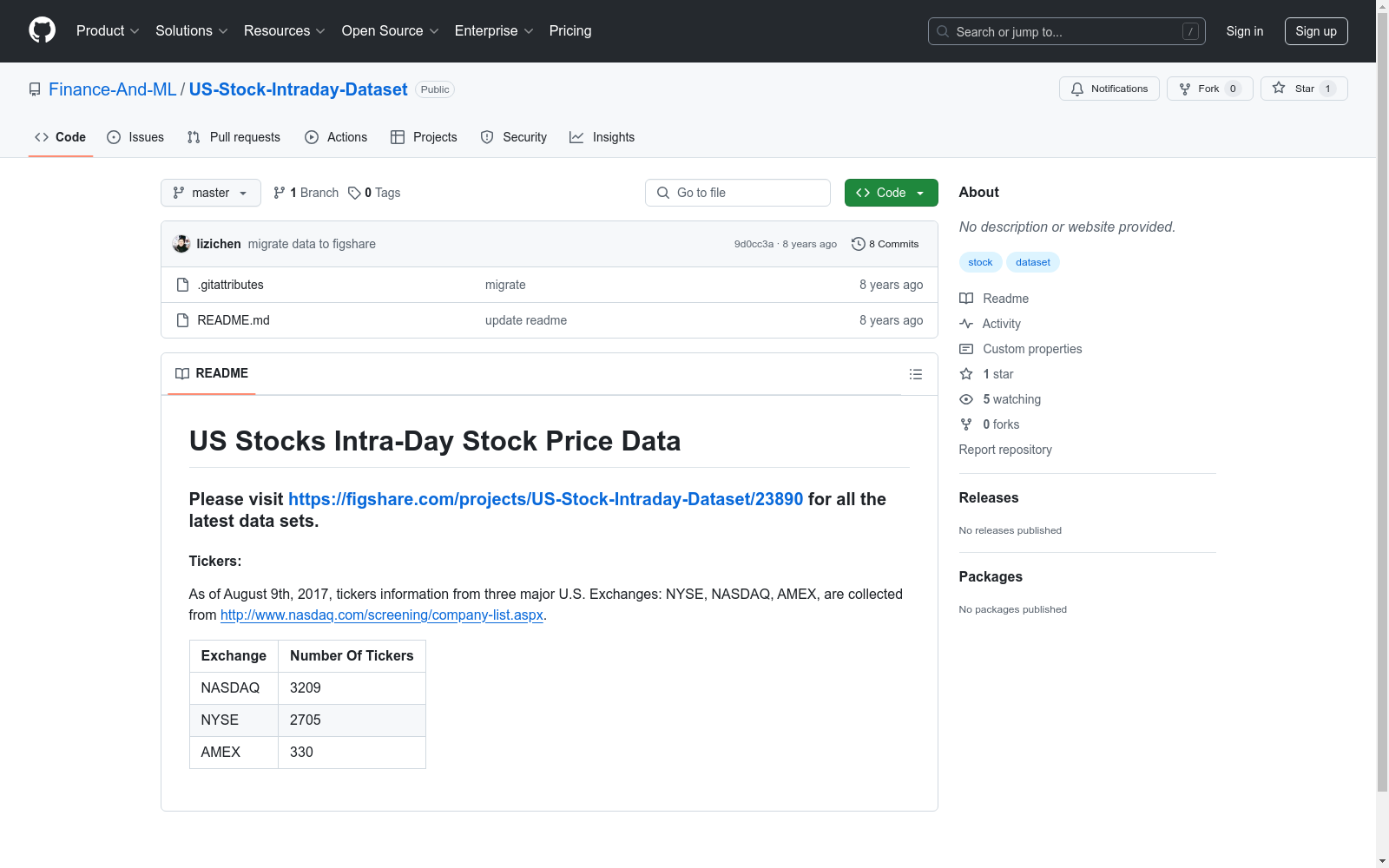1389x868 pixels.
Task: View the 5 watching link
Action: 1000,399
